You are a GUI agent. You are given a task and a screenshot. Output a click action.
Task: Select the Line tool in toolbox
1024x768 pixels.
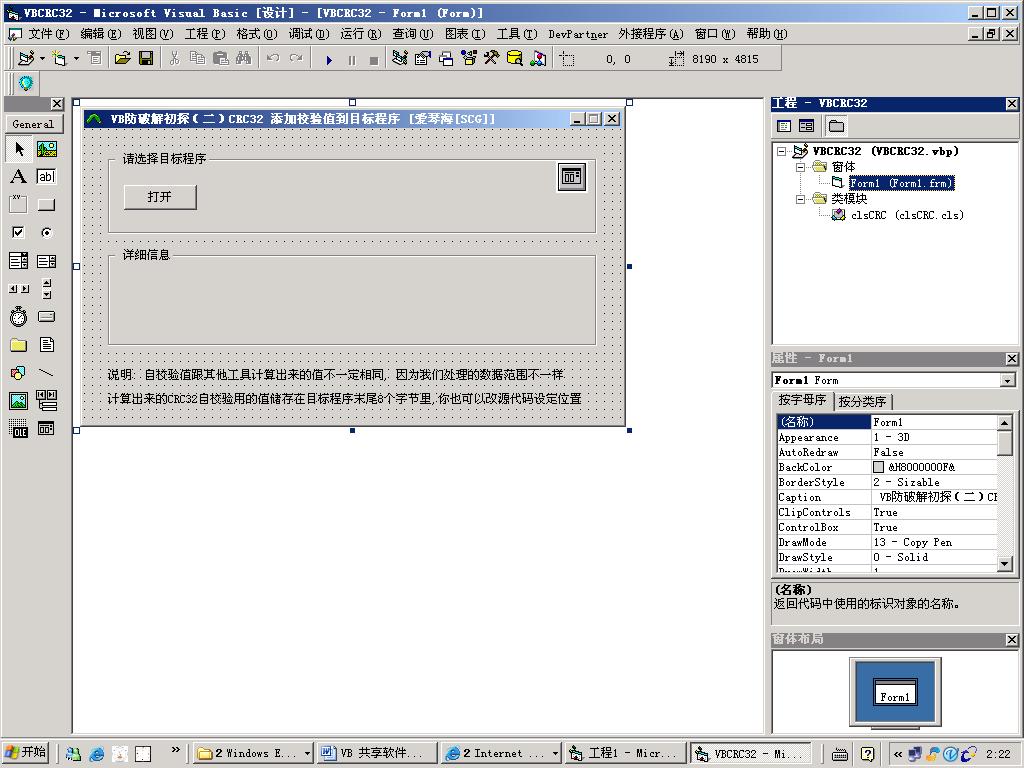coord(46,373)
